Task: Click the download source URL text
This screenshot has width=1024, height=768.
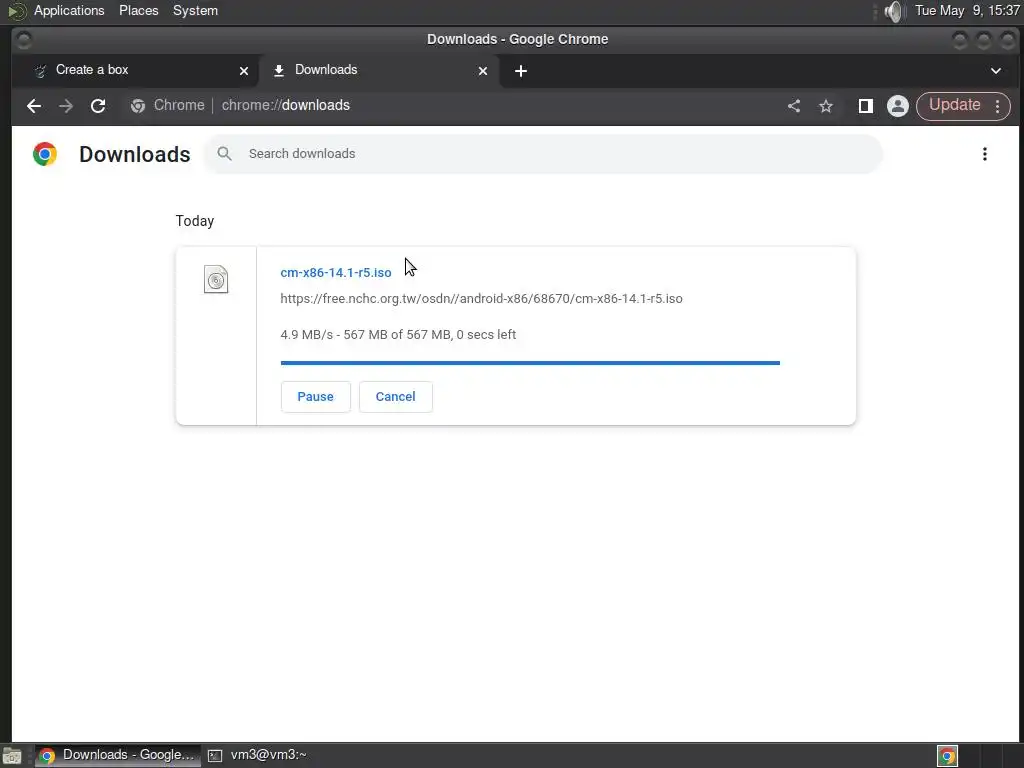Action: coord(481,298)
